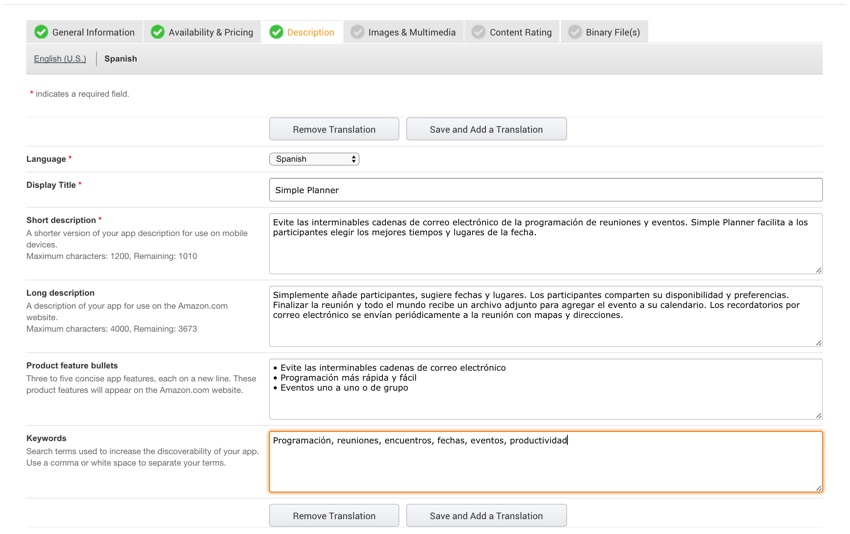Viewport: 850px width, 534px height.
Task: Click gray checkmark icon on Content Rating
Action: pos(478,32)
